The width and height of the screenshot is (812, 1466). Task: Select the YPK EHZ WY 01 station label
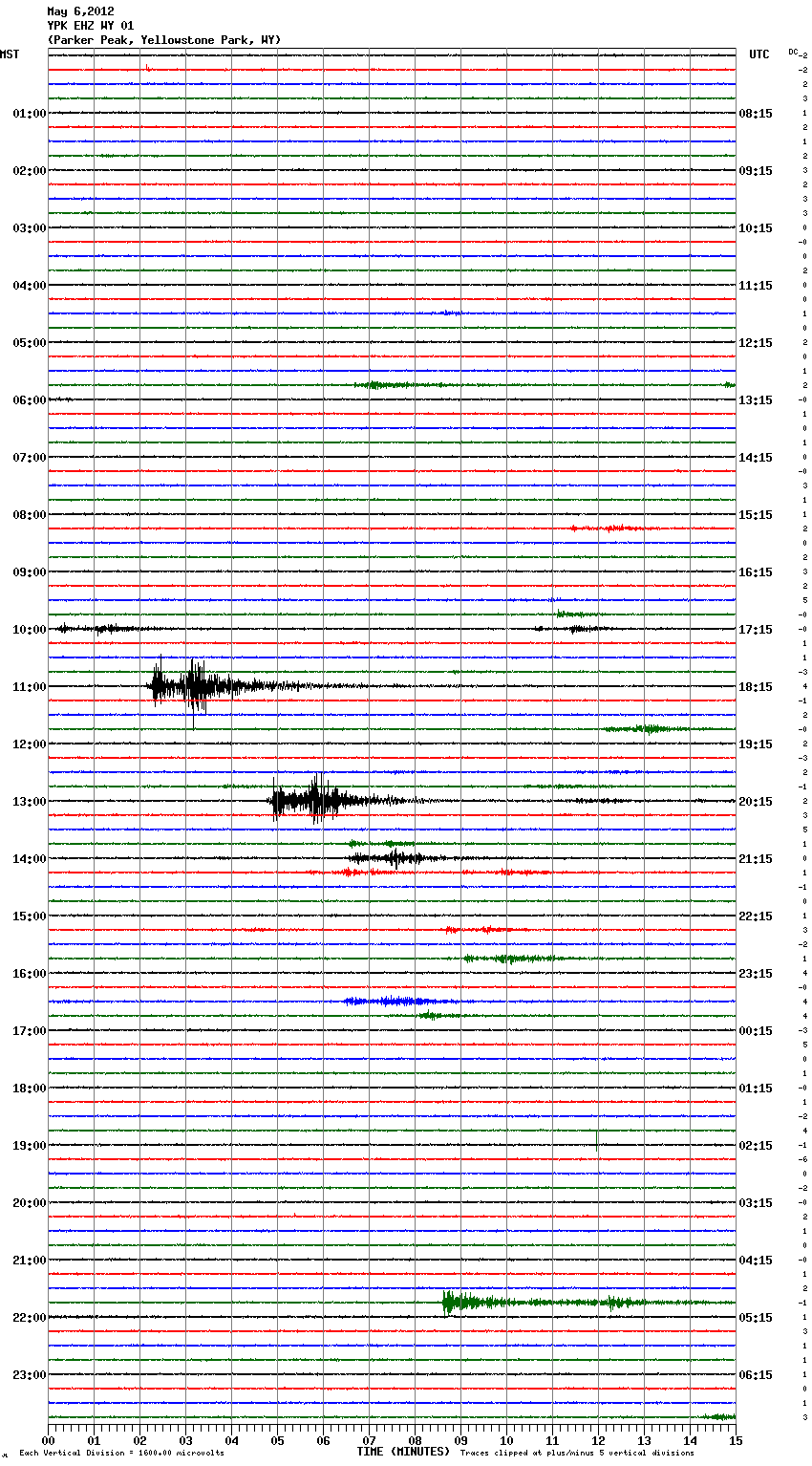click(90, 26)
